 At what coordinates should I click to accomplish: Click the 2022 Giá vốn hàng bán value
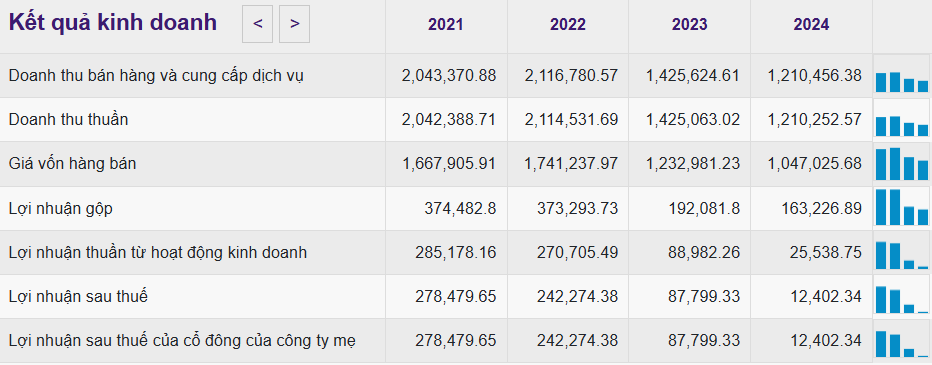coord(571,163)
